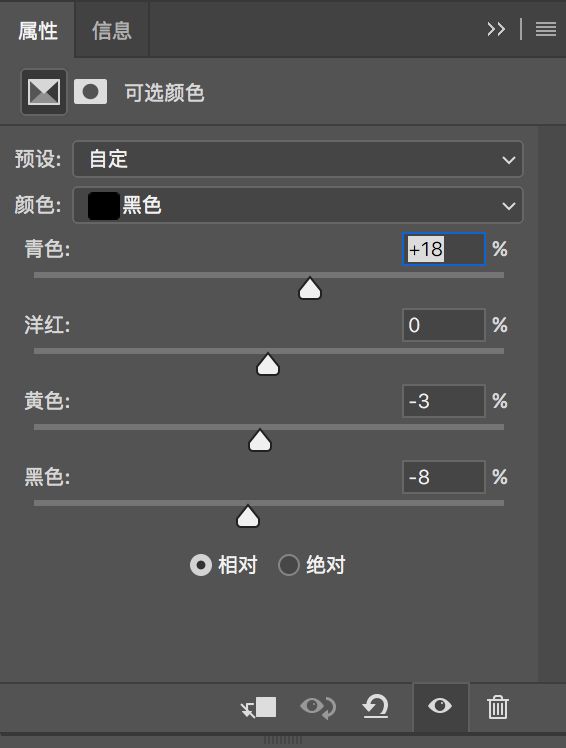This screenshot has height=748, width=566.
Task: Click the 黄色 value field
Action: [444, 401]
